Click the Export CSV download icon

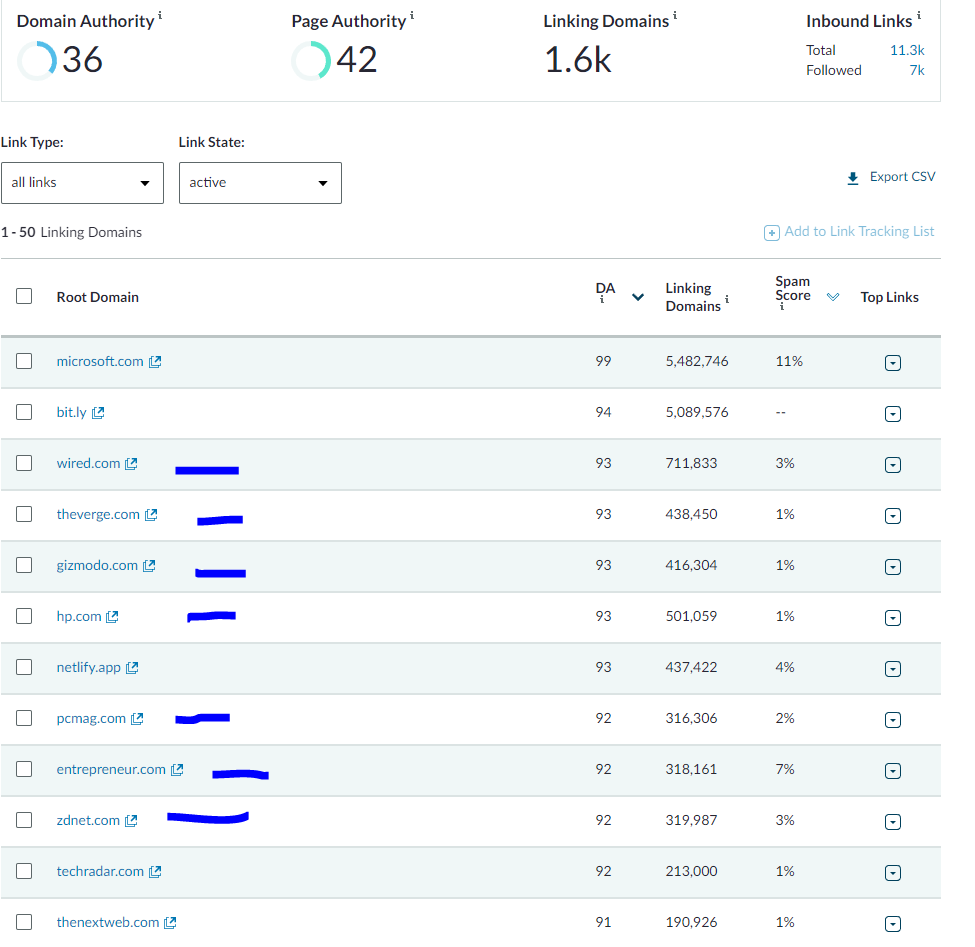[x=853, y=178]
